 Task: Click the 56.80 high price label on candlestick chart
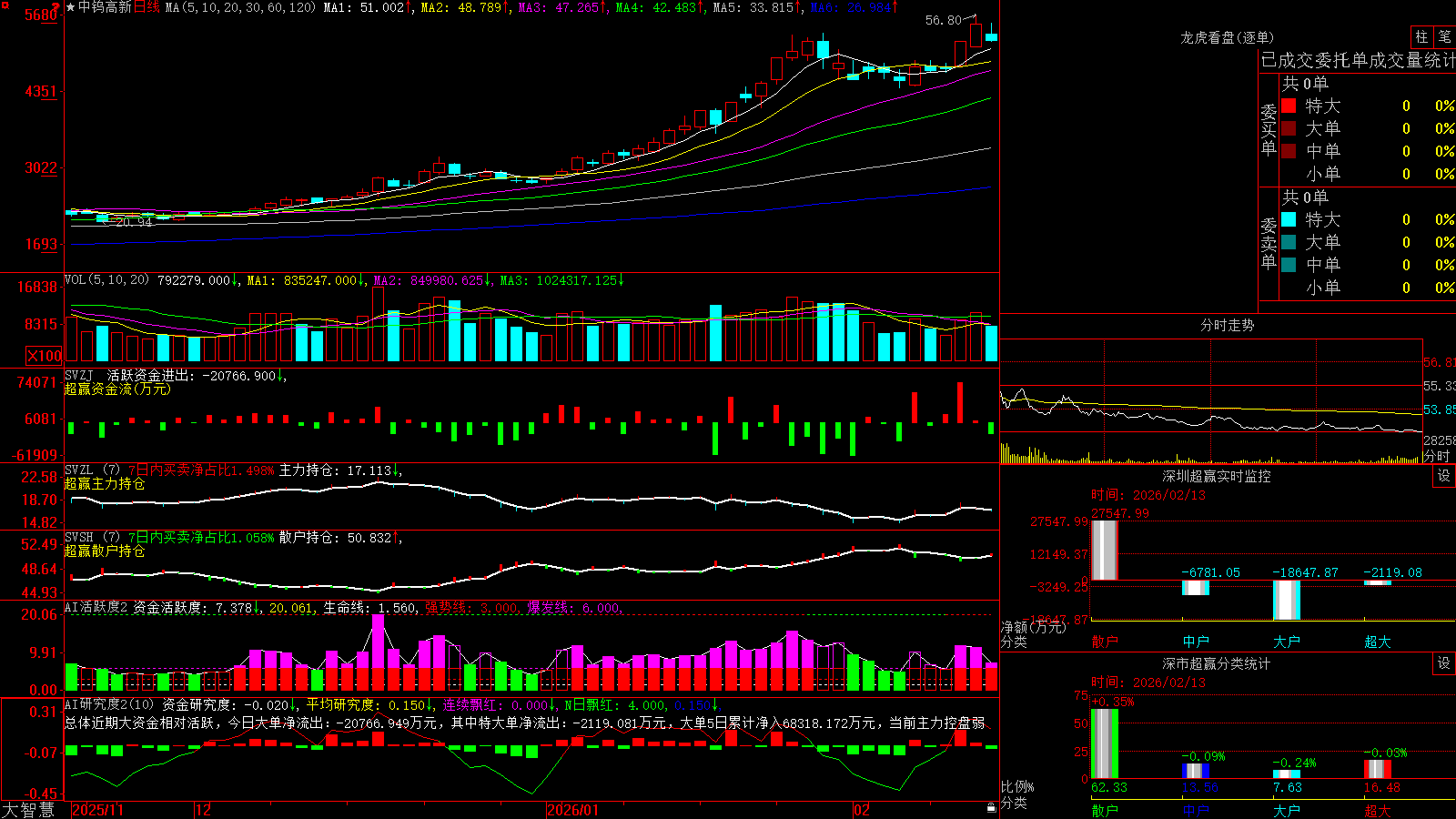pos(944,20)
